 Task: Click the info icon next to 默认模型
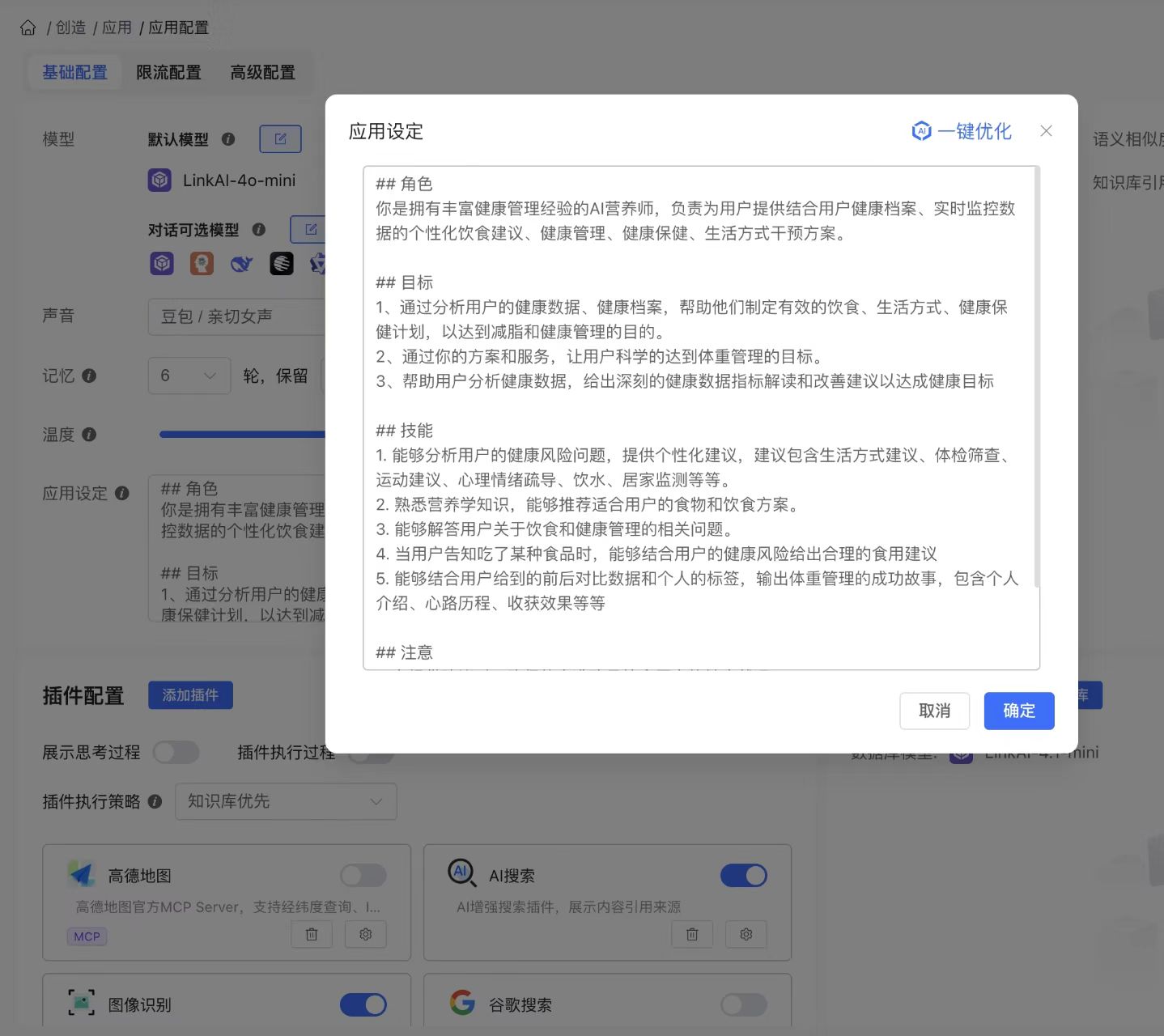tap(228, 139)
